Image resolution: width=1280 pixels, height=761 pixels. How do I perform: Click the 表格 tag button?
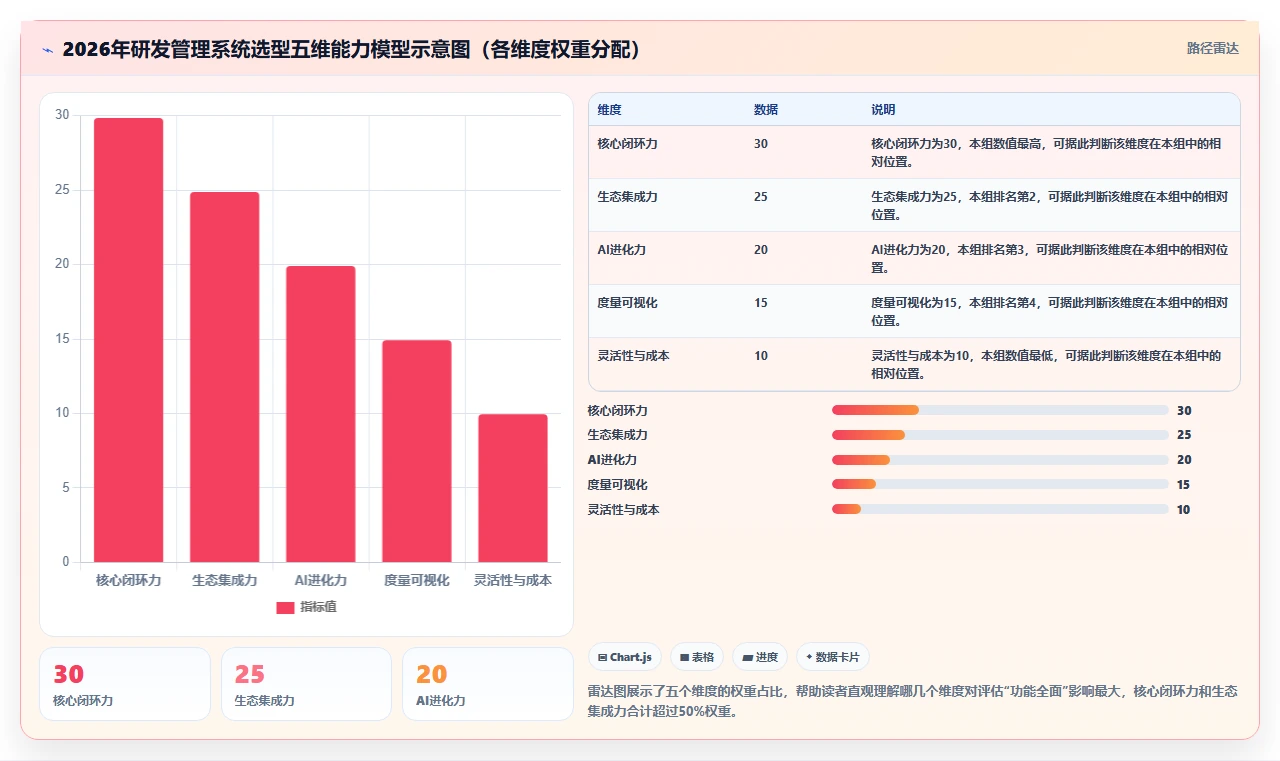[x=697, y=657]
